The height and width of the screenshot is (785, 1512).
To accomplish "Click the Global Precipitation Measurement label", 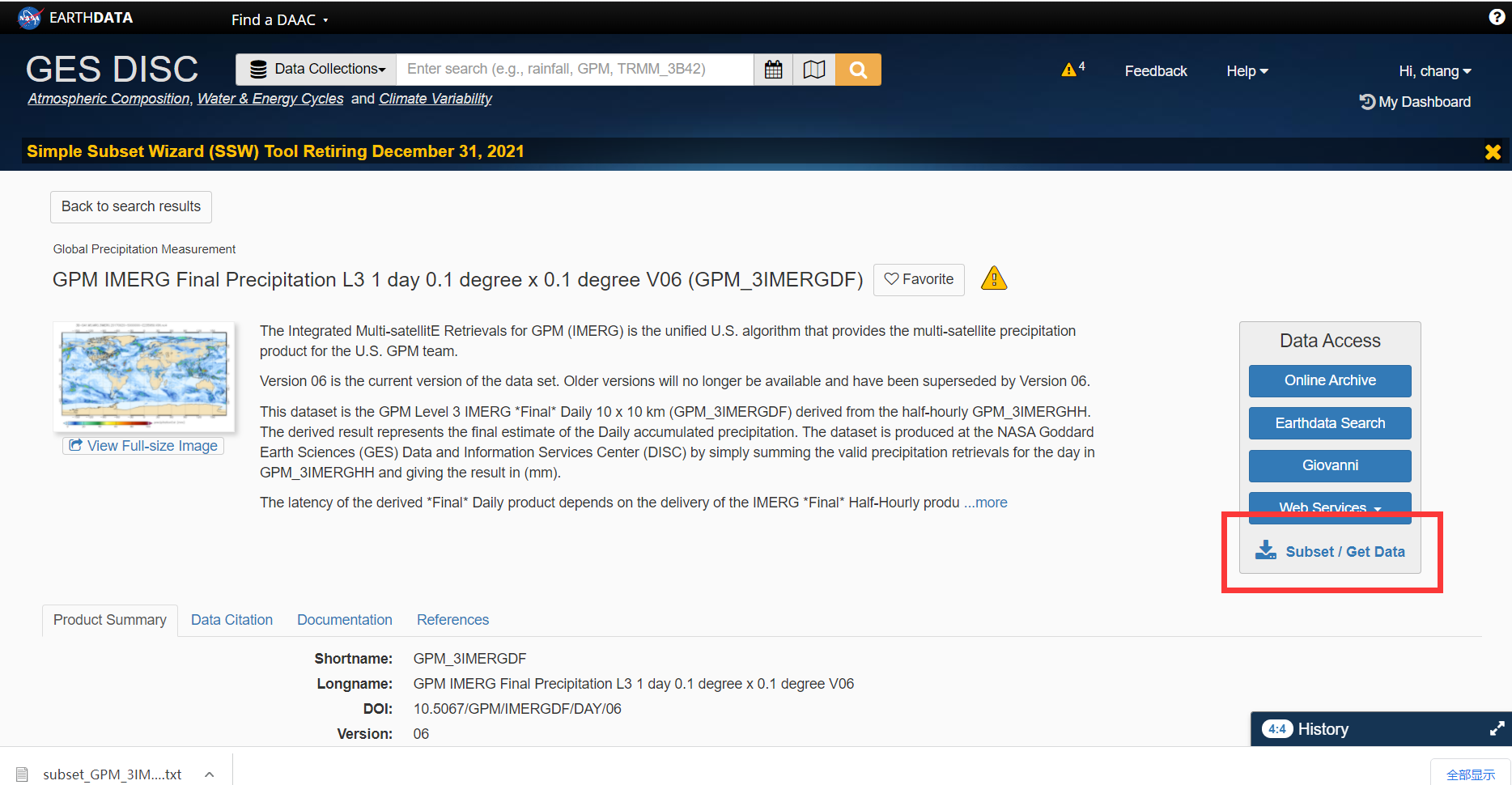I will point(144,249).
